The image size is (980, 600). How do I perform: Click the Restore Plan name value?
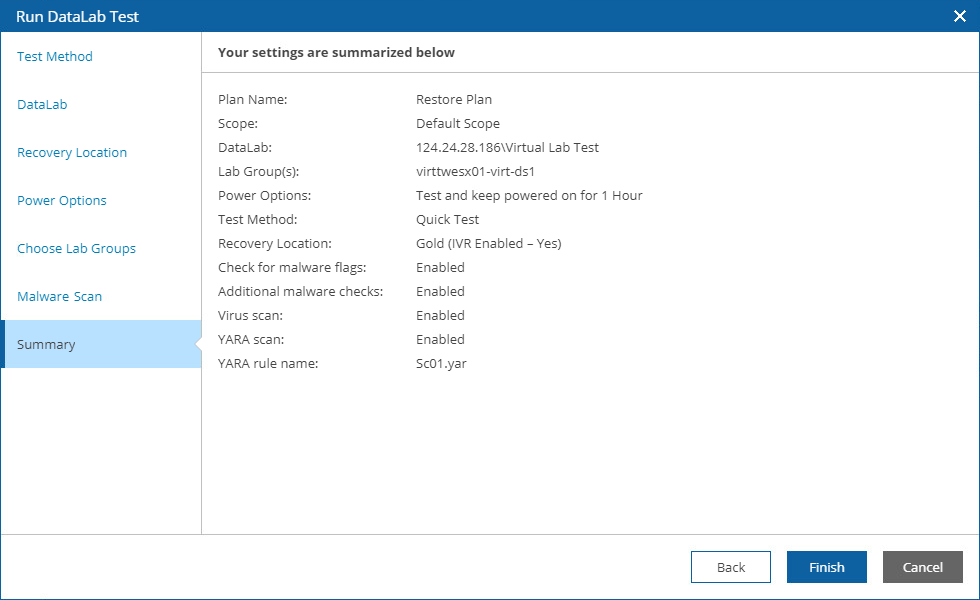pos(454,100)
